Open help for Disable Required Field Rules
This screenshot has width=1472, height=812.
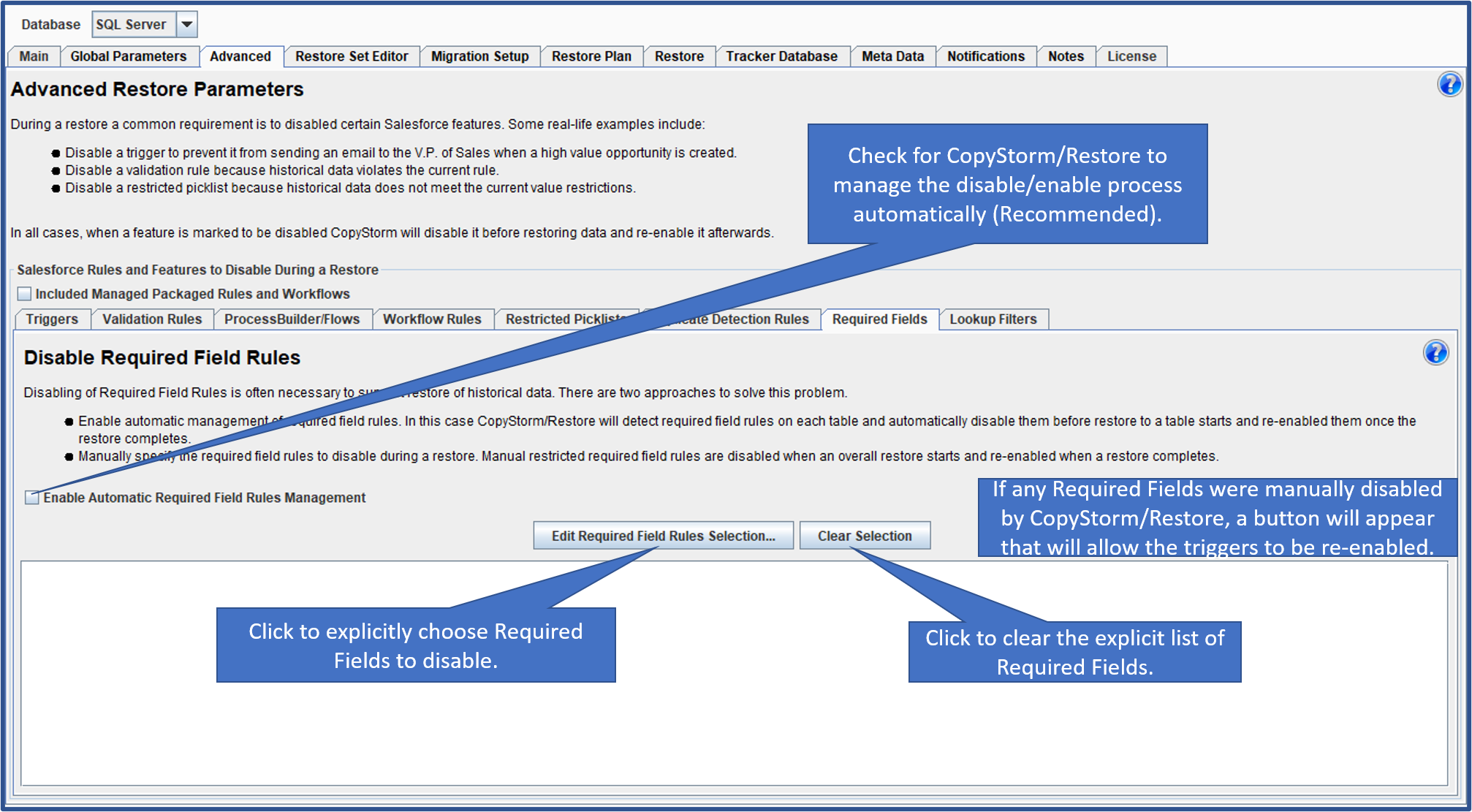coord(1435,353)
